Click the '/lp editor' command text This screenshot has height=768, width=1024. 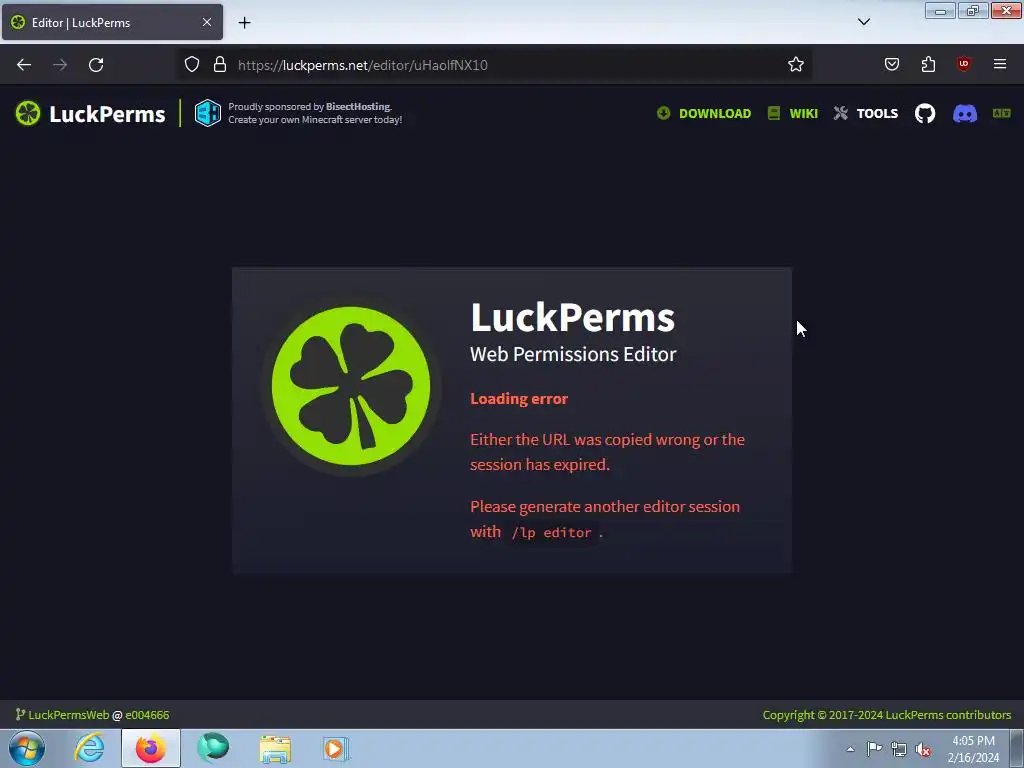(551, 533)
